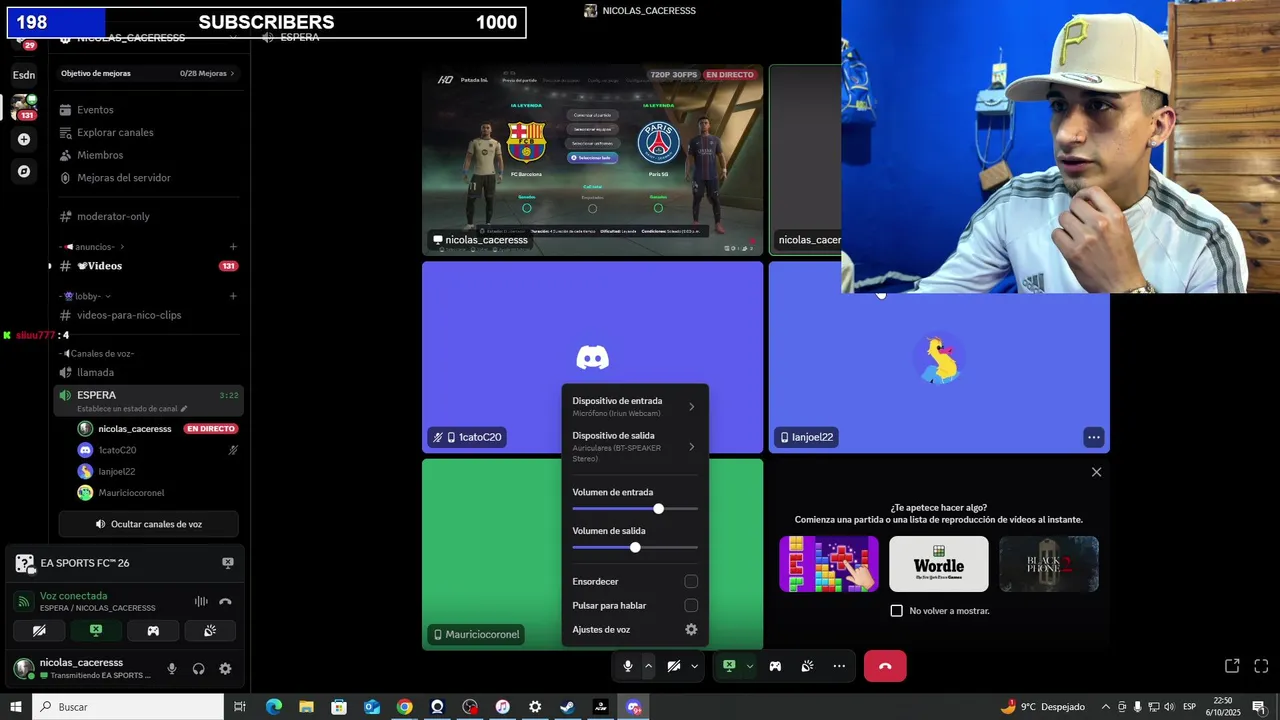Enable the Ensordecer checkbox
This screenshot has width=1280, height=720.
(x=691, y=581)
